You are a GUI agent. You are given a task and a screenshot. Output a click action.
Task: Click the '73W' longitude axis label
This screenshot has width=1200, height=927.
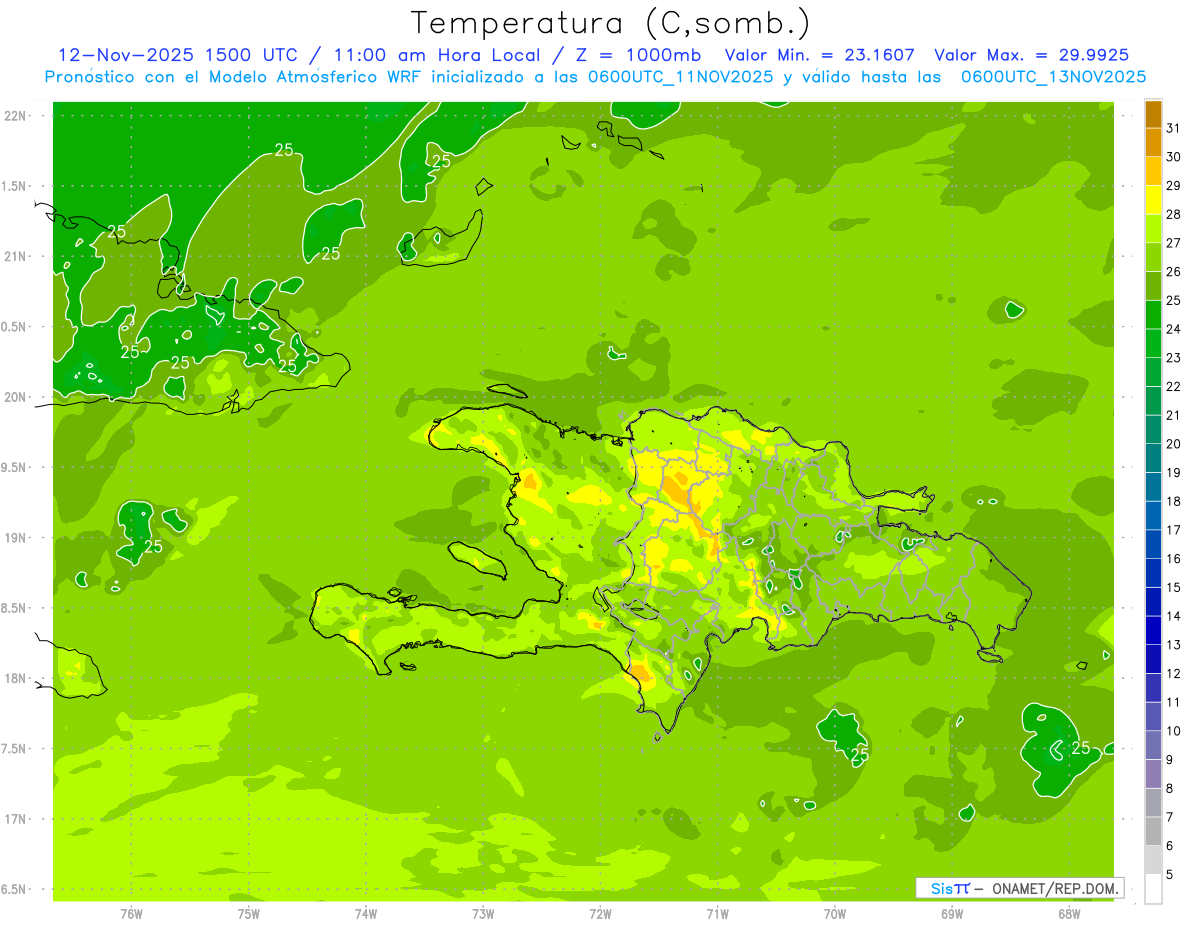point(483,914)
